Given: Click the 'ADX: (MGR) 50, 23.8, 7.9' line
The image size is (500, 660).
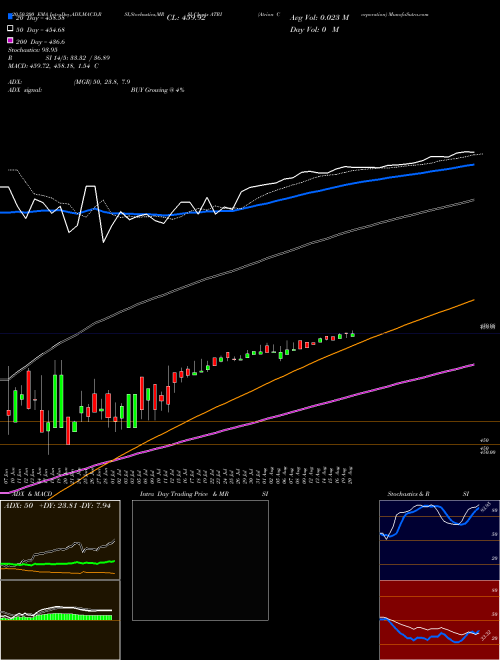Looking at the screenshot, I should (69, 82).
